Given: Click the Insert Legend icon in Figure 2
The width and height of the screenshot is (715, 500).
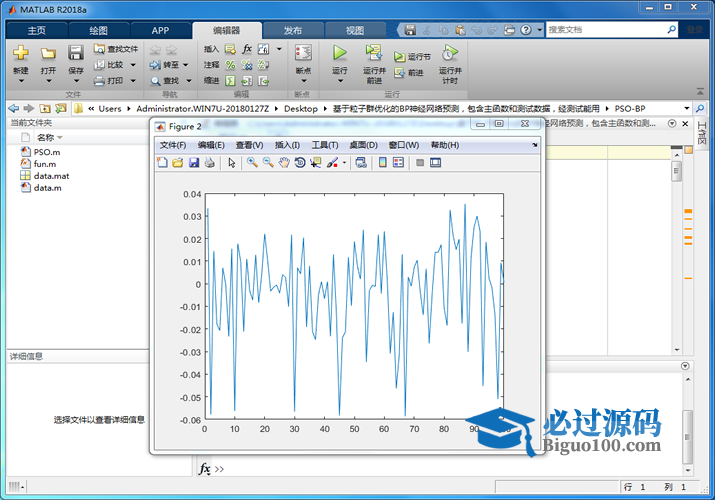Looking at the screenshot, I should pyautogui.click(x=398, y=163).
